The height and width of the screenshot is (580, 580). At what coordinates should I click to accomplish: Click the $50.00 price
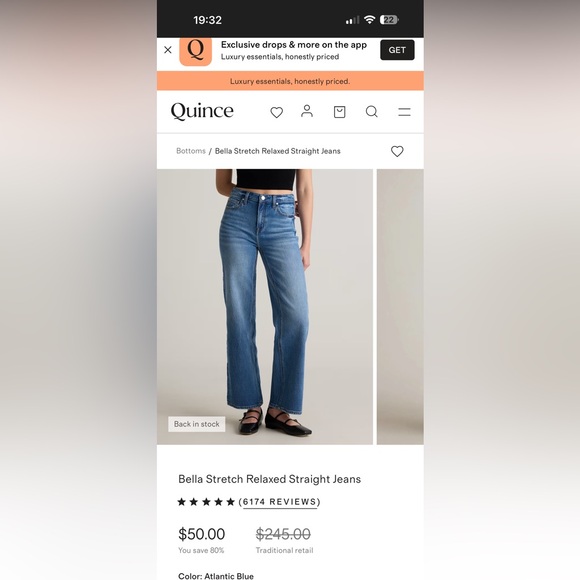pyautogui.click(x=202, y=534)
